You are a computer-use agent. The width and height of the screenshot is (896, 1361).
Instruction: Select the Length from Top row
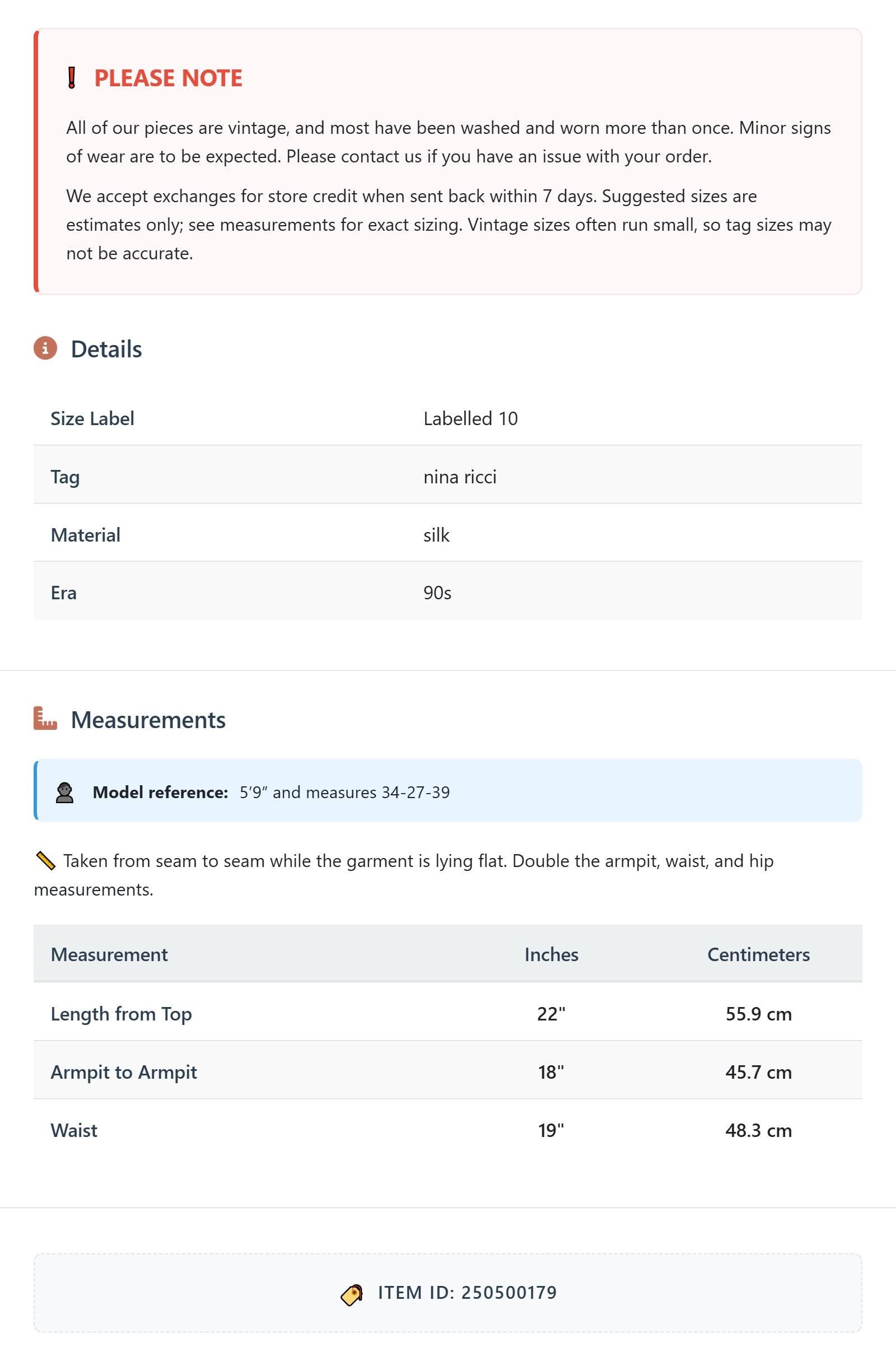click(x=447, y=1013)
